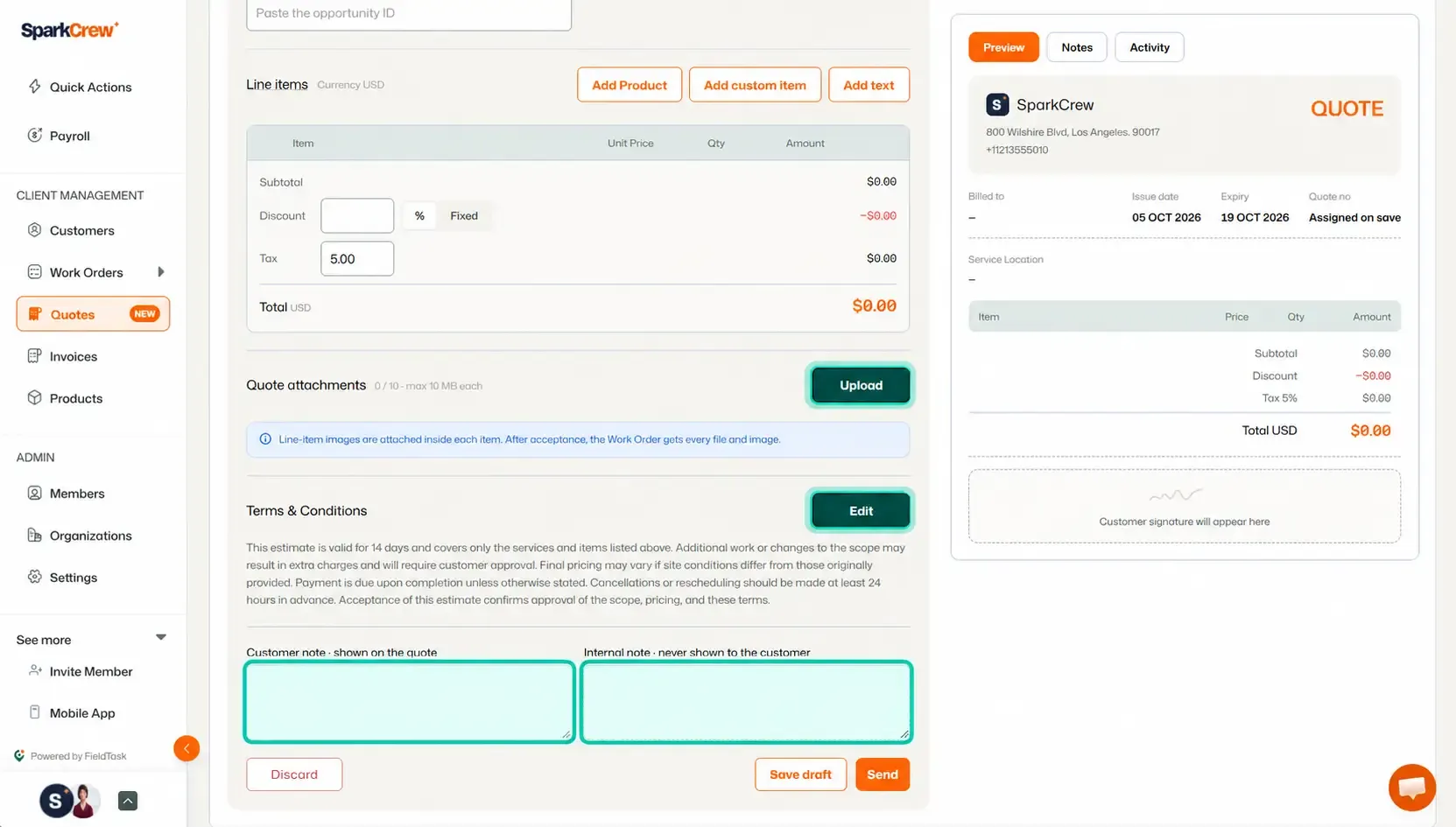Screen dimensions: 1456x827
Task: Click the Members icon
Action: click(x=35, y=493)
